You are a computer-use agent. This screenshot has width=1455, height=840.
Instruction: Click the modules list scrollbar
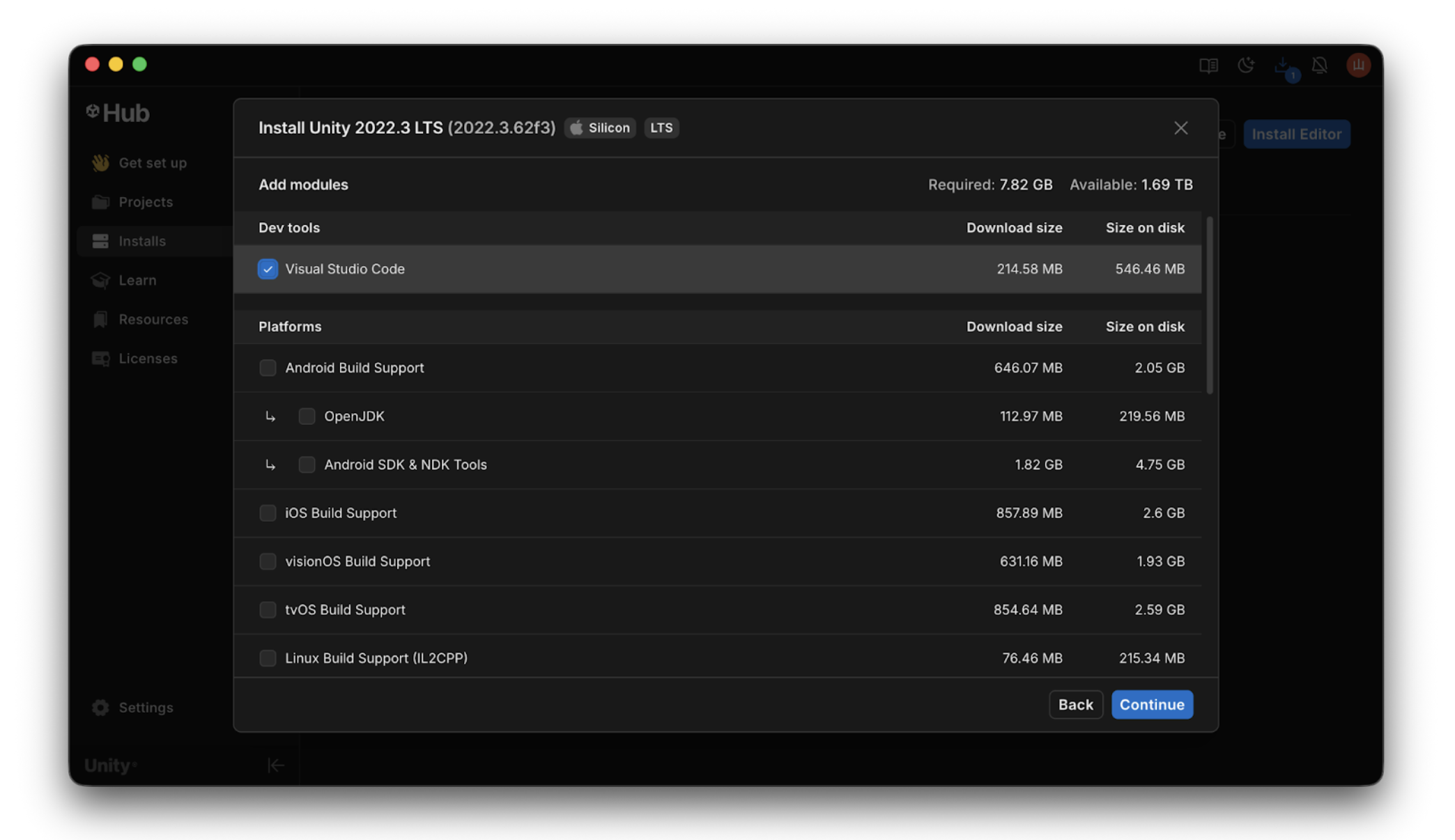(1210, 306)
